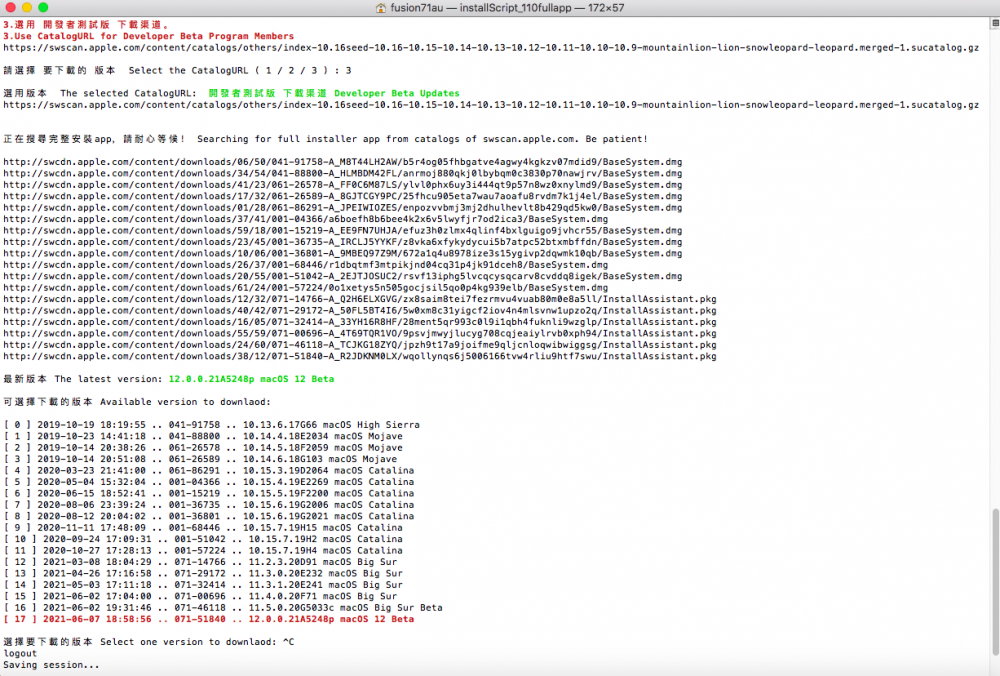Click the InstallAssistant.pkg URL containing 071-00696-A_4T69TQR1VO
The image size is (1000, 676).
click(x=360, y=334)
